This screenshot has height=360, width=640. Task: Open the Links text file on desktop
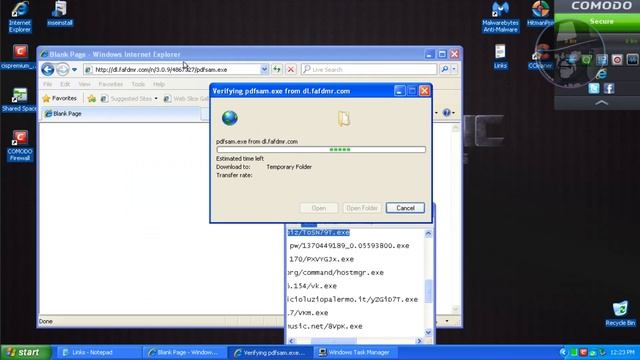pos(500,57)
